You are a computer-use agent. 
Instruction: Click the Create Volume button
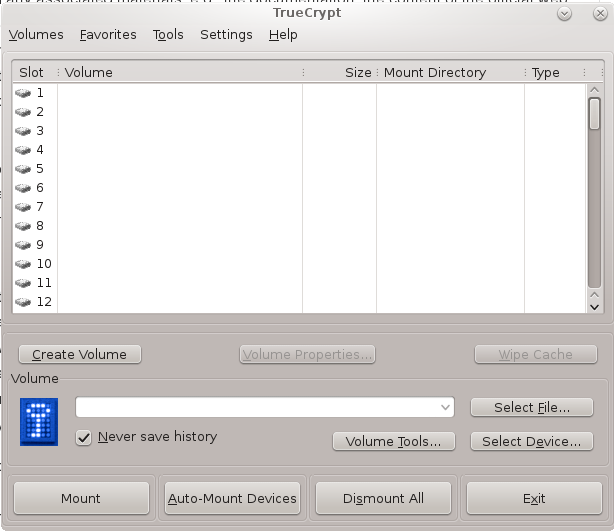[80, 354]
